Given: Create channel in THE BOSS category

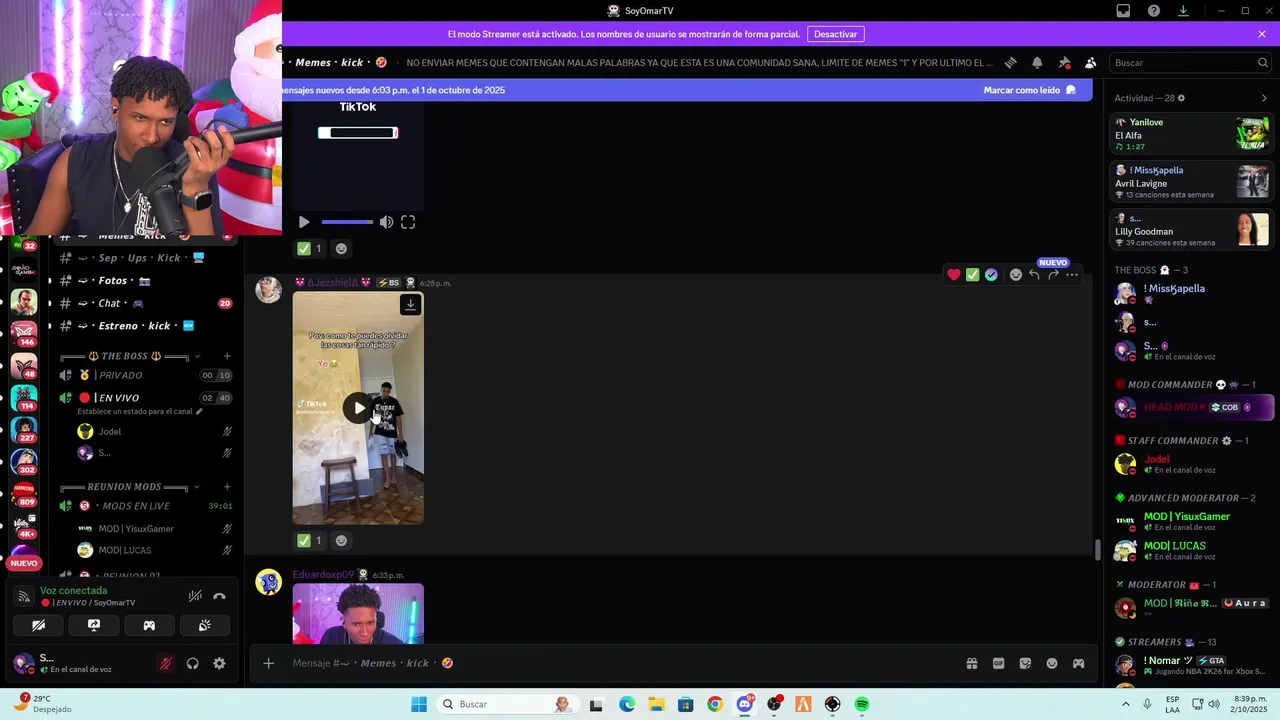Looking at the screenshot, I should pyautogui.click(x=227, y=356).
